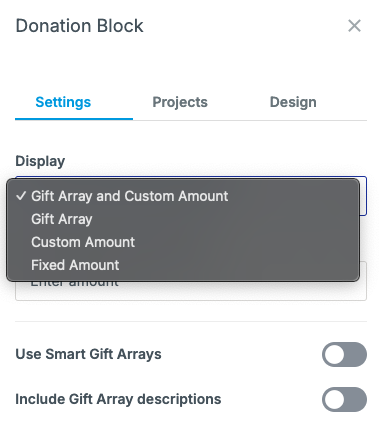The image size is (380, 421).
Task: Click the Enter amount input field
Action: tap(191, 291)
